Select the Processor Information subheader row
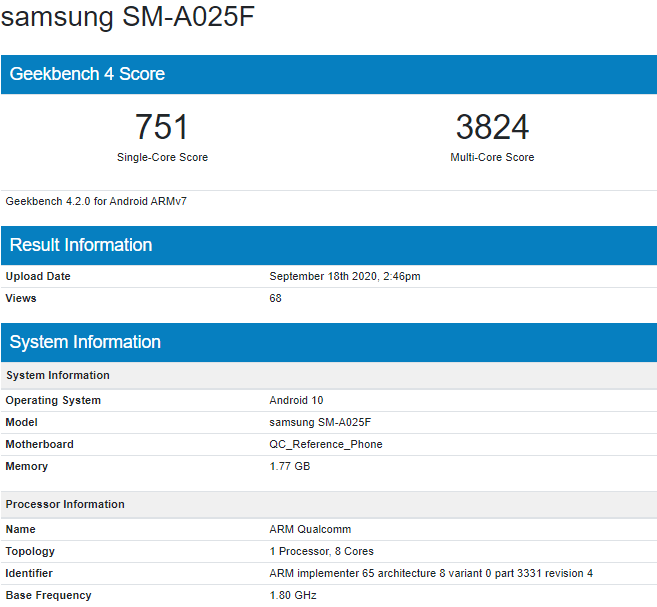 click(65, 504)
